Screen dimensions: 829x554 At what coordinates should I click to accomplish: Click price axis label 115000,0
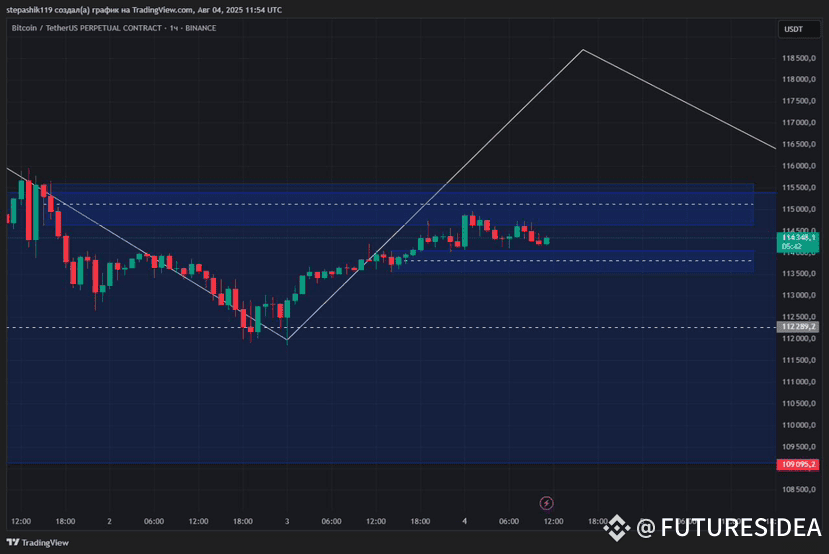point(799,209)
